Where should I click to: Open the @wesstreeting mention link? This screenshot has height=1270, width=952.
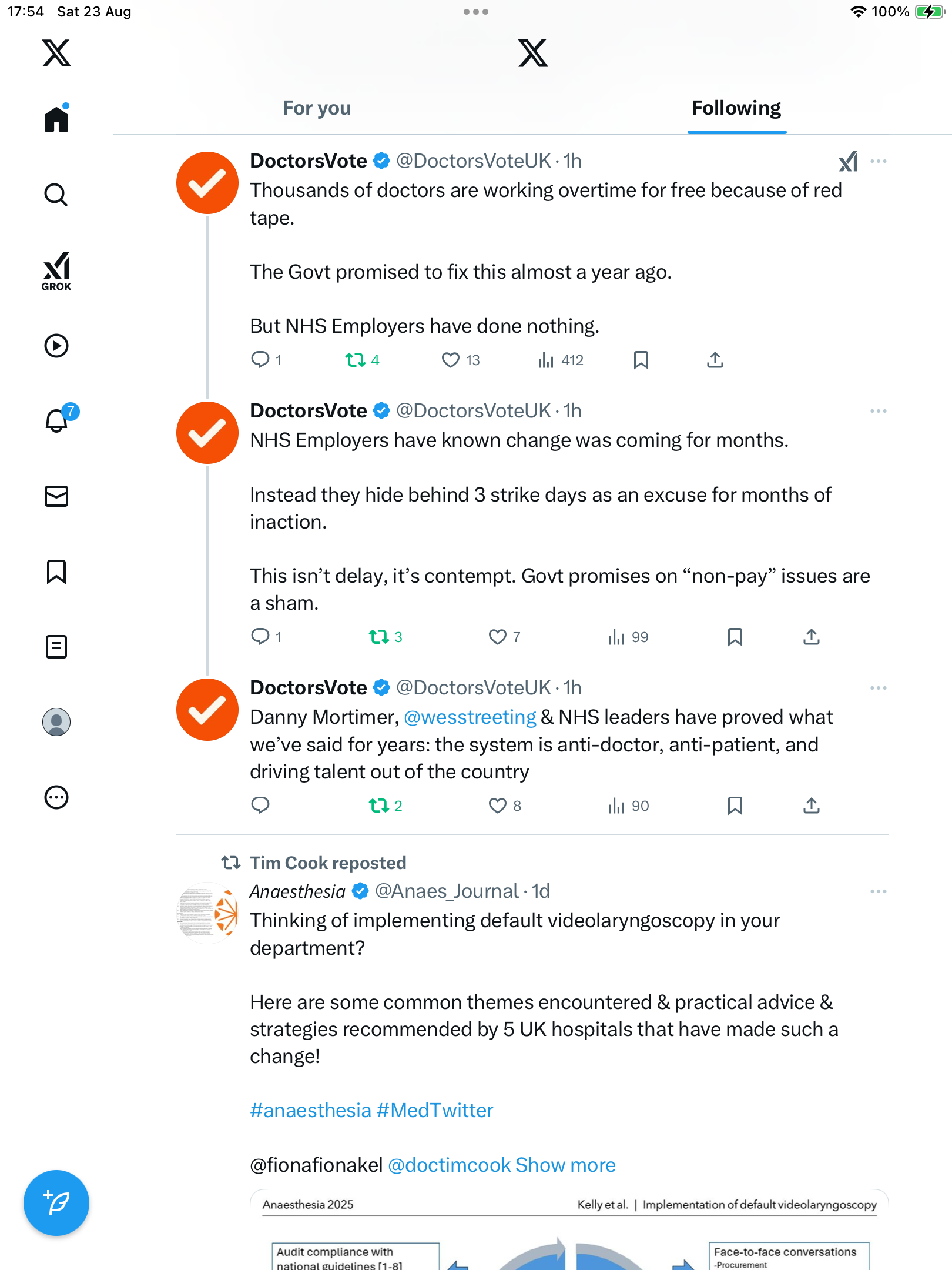[x=470, y=717]
